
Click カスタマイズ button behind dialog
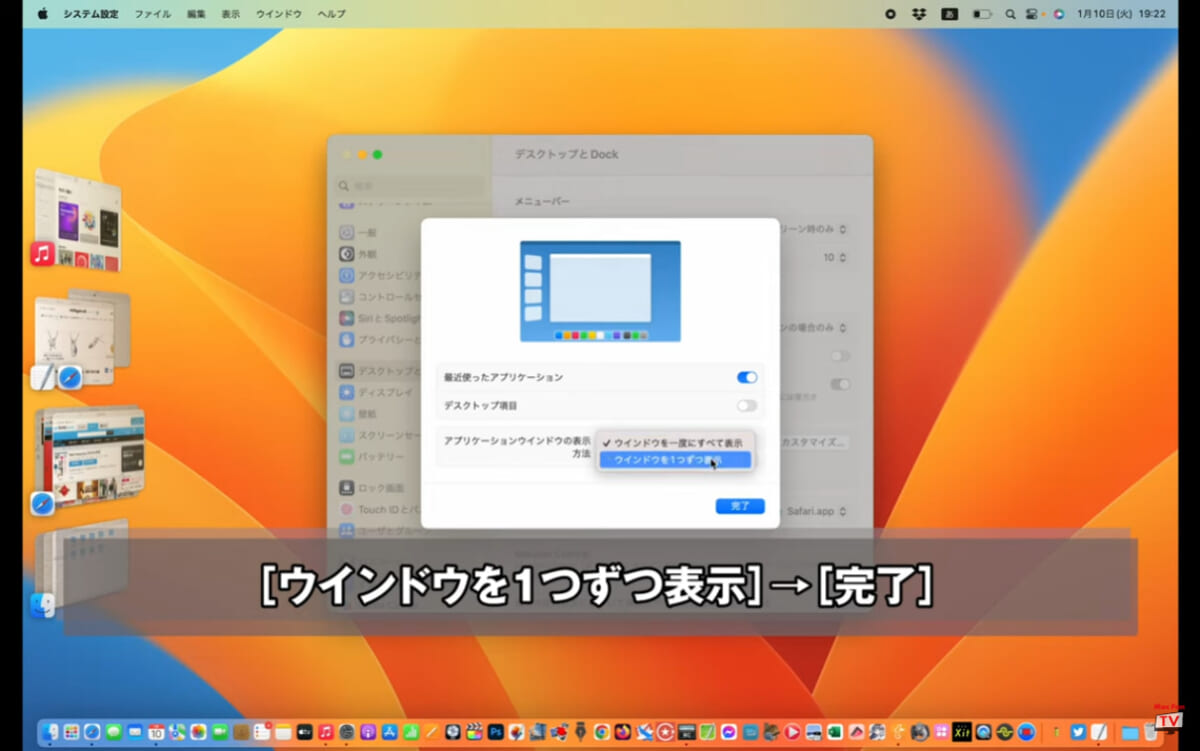[x=814, y=441]
